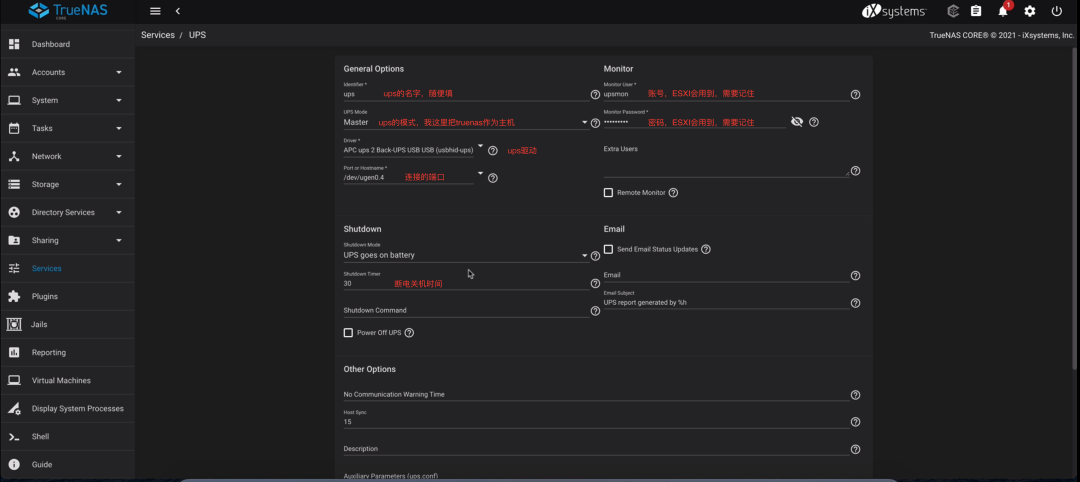Image resolution: width=1080 pixels, height=482 pixels.
Task: Toggle Monitor Password visibility eye icon
Action: [x=797, y=122]
